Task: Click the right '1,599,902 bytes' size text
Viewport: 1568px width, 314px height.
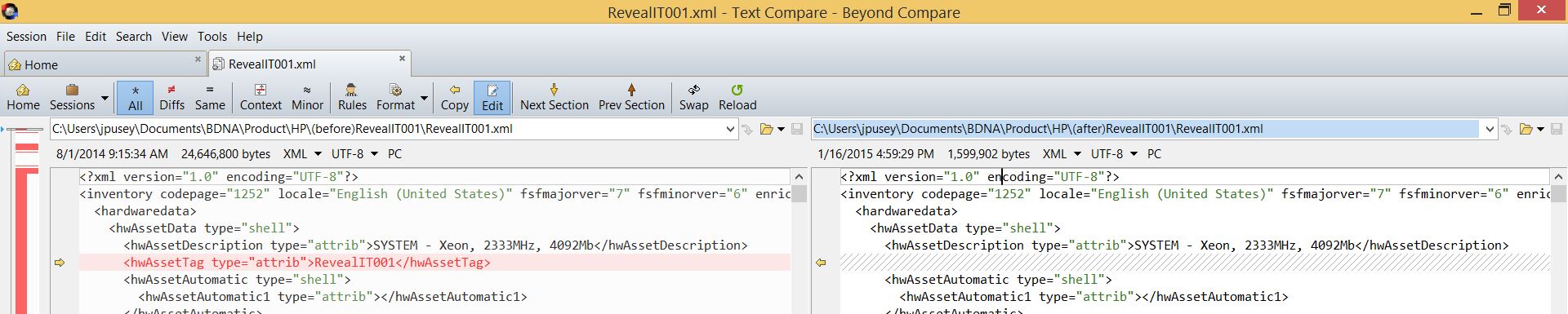Action: 988,153
